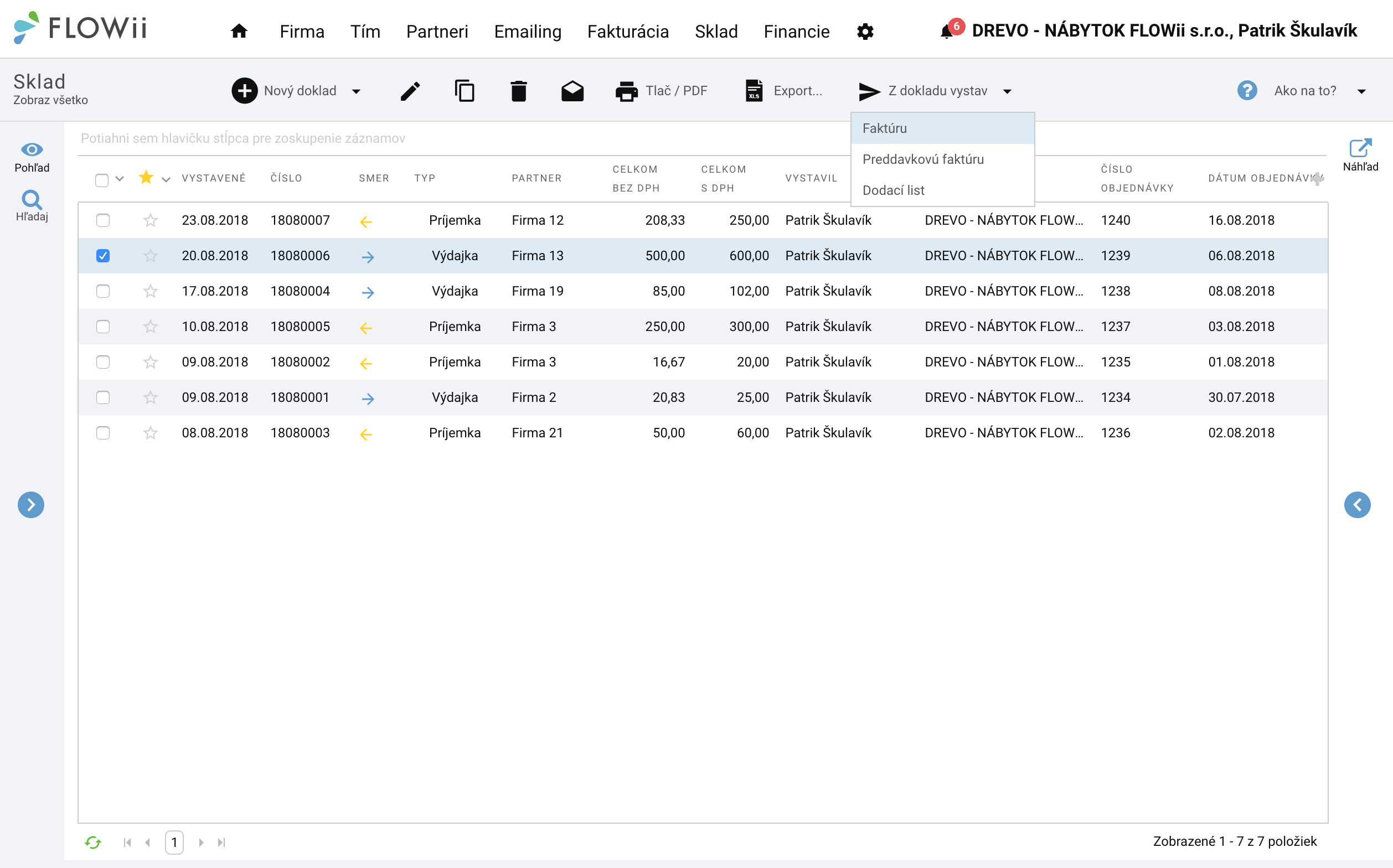
Task: Sort by the PARTNER column header
Action: coord(536,178)
